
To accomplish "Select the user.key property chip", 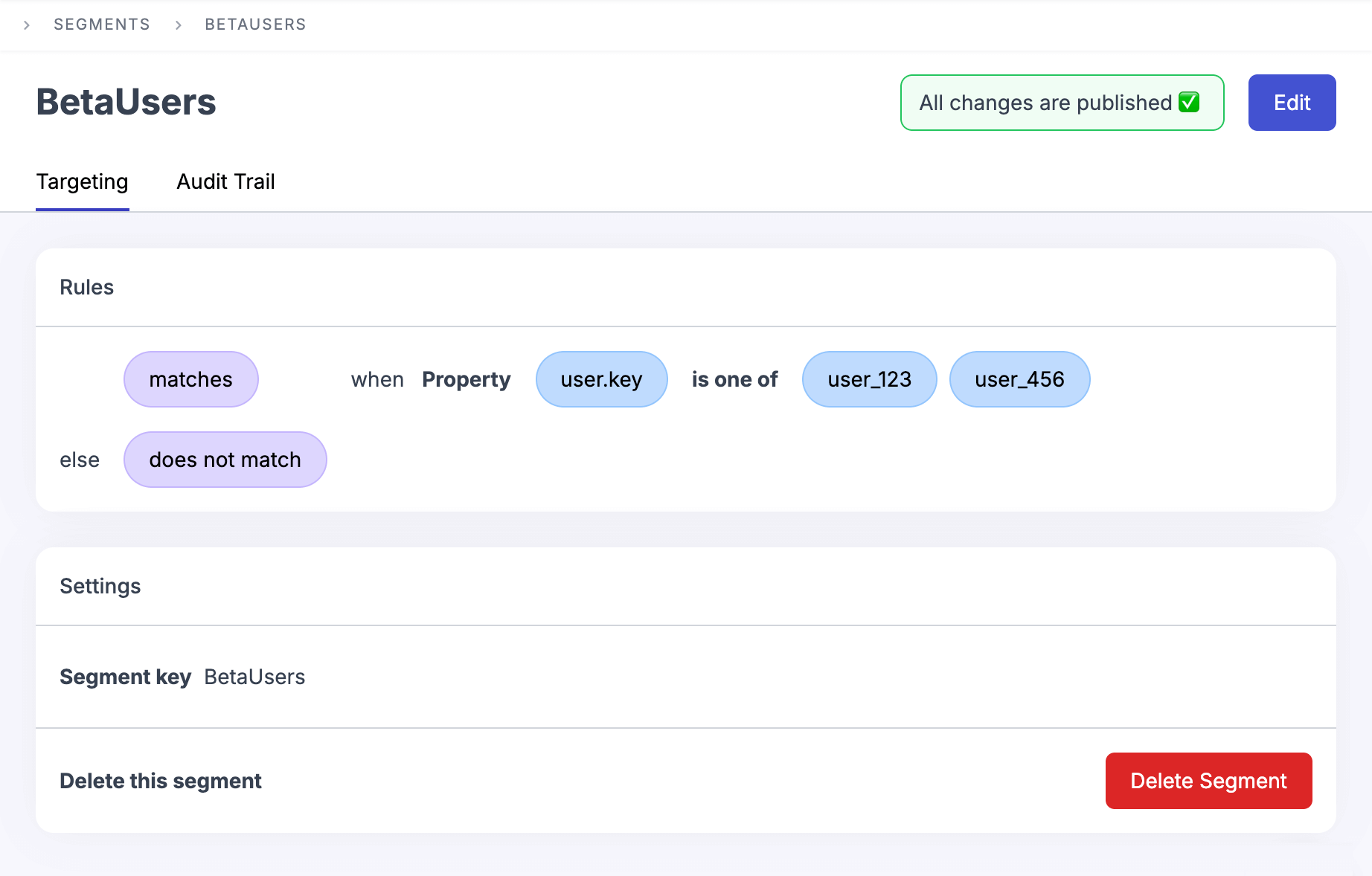I will tap(601, 379).
